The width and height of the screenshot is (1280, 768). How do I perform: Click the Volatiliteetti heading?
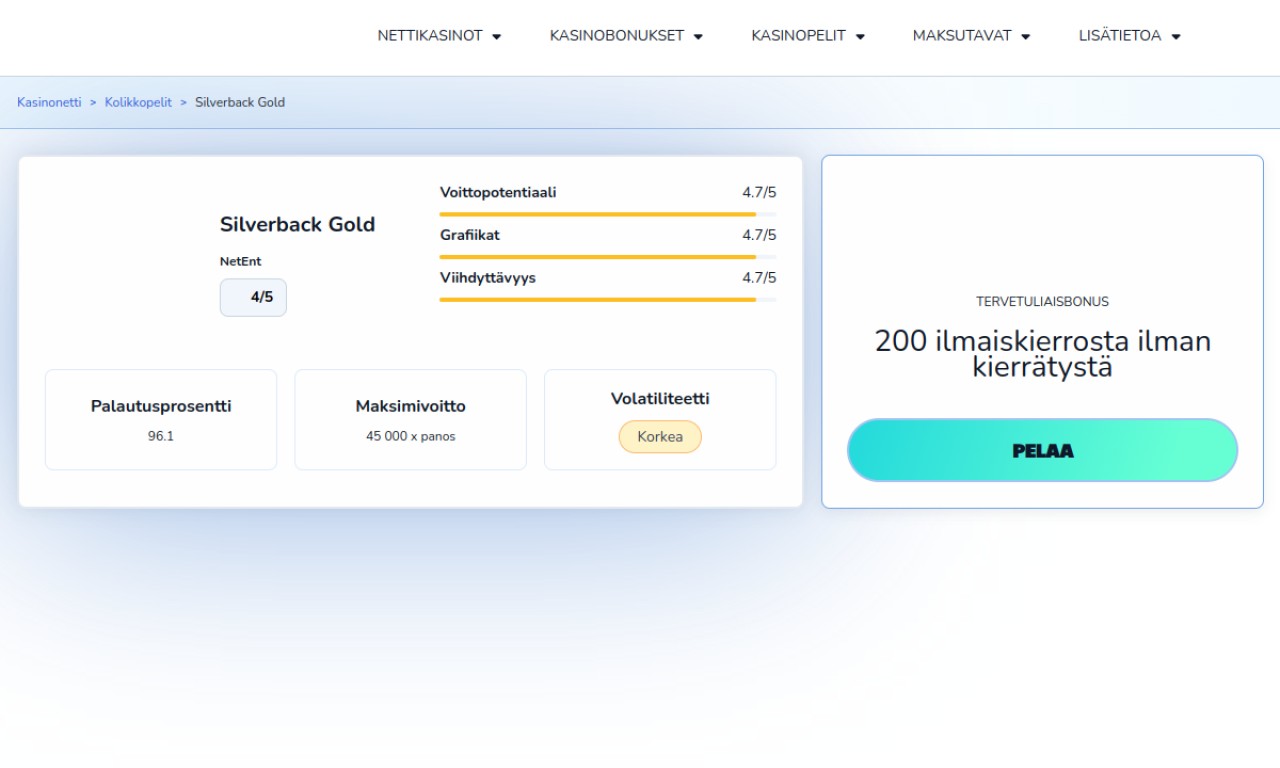click(660, 398)
